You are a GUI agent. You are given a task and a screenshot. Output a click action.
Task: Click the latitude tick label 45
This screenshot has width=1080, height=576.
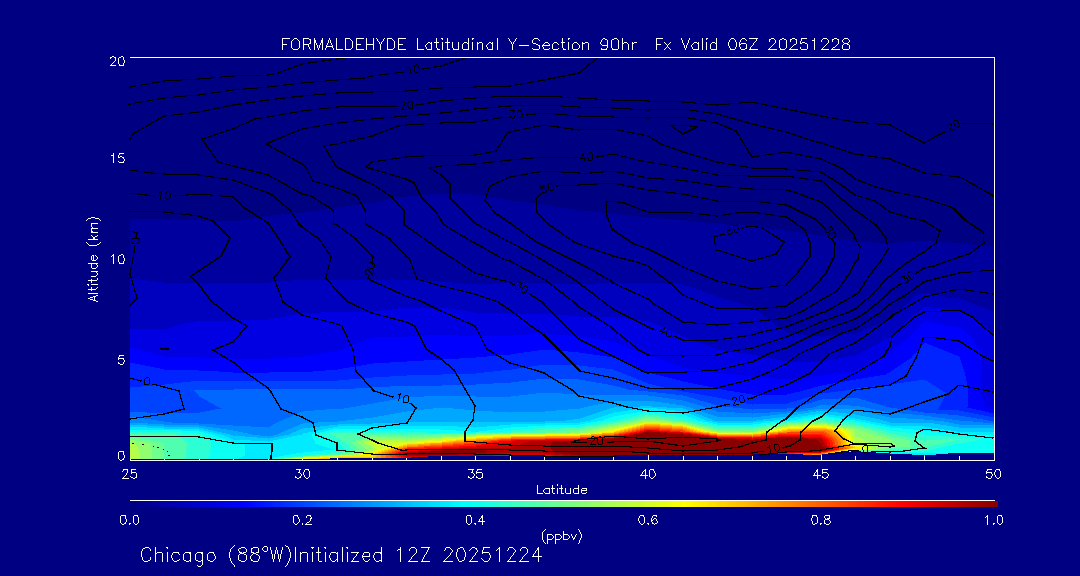click(821, 473)
